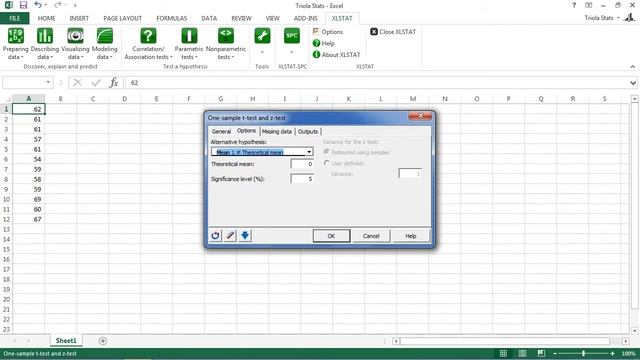640x360 pixels.
Task: Click the horizontal scrollbar right arrow
Action: (626, 341)
